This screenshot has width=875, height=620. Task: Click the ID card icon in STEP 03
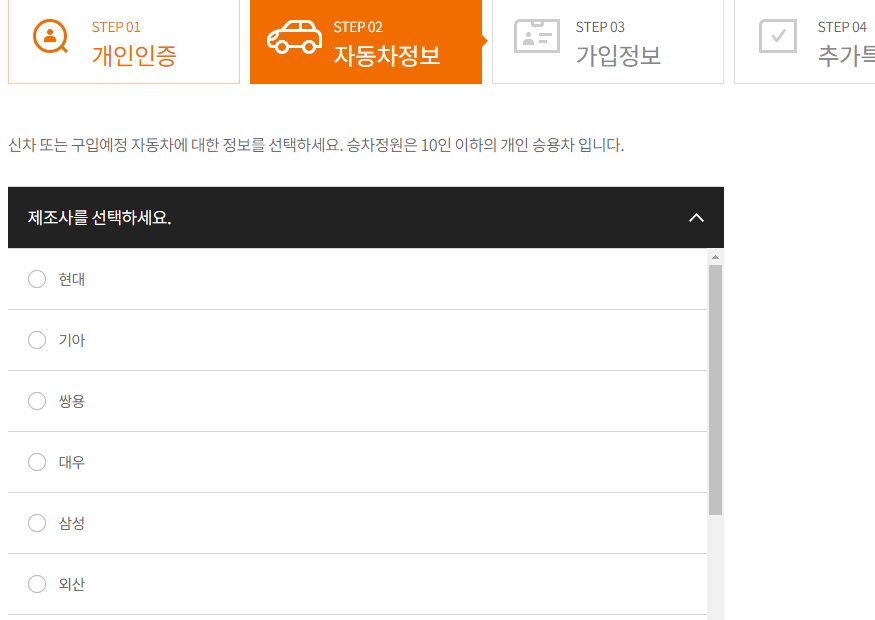tap(537, 34)
